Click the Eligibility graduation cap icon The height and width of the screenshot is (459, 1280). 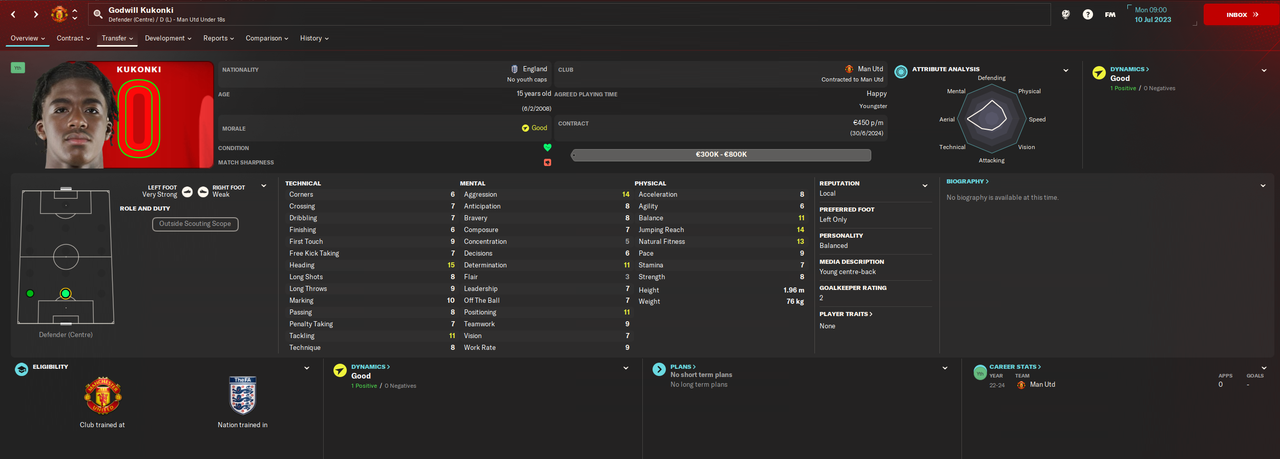tap(22, 369)
